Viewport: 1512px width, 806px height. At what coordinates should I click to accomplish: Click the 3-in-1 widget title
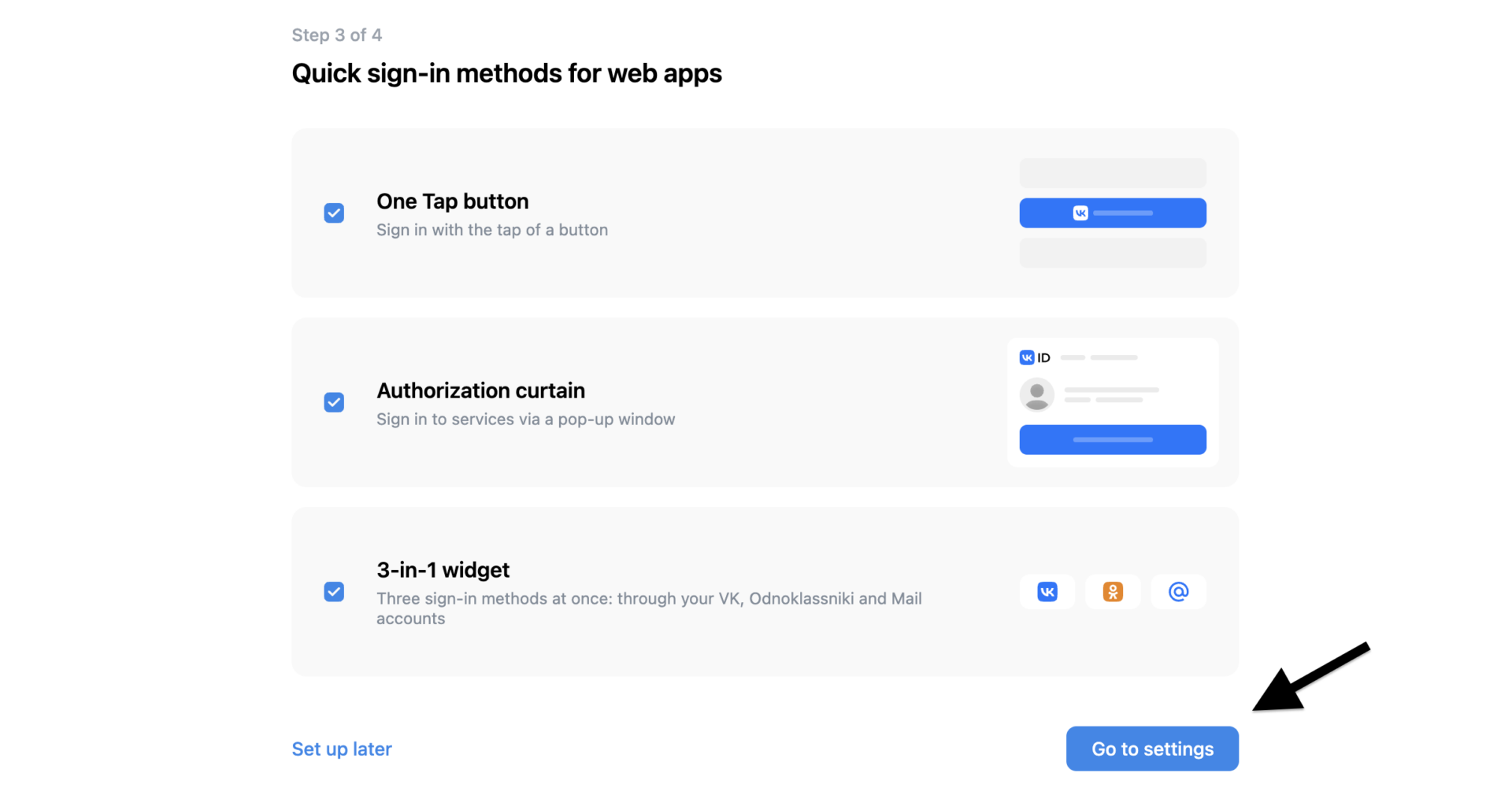click(443, 570)
